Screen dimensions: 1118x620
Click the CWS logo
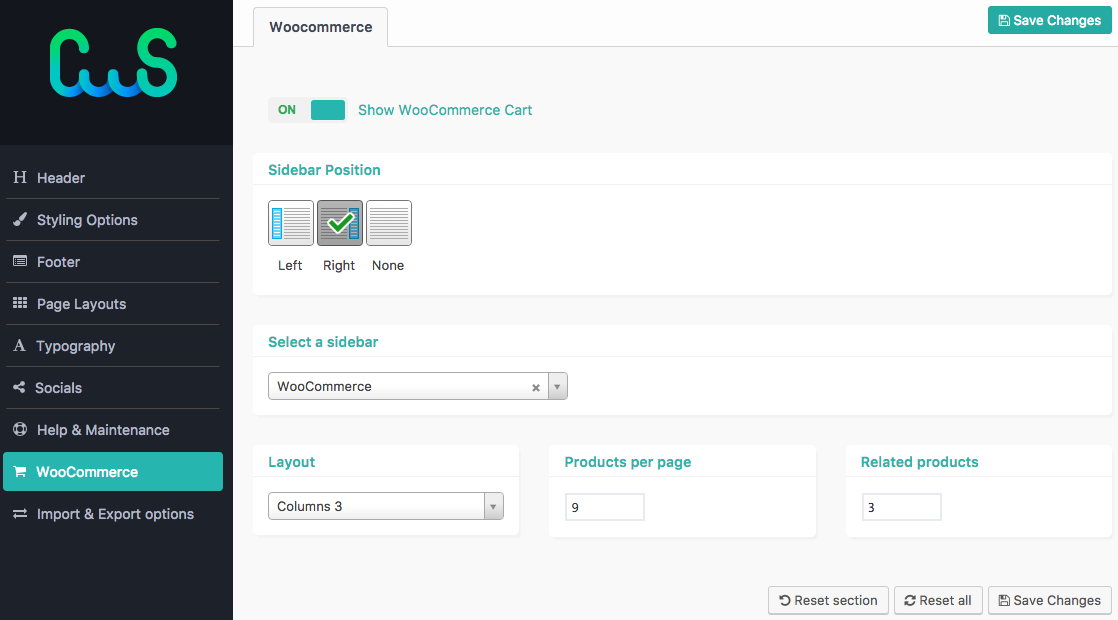(113, 63)
